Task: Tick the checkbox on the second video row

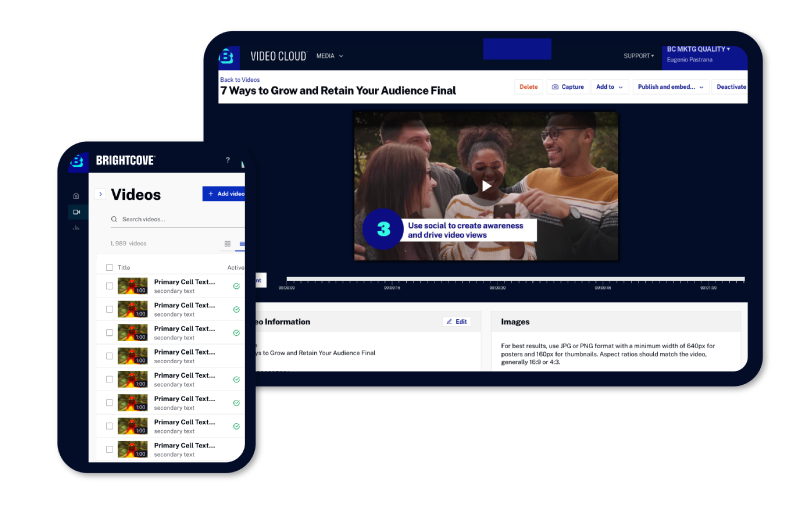Action: coord(109,310)
